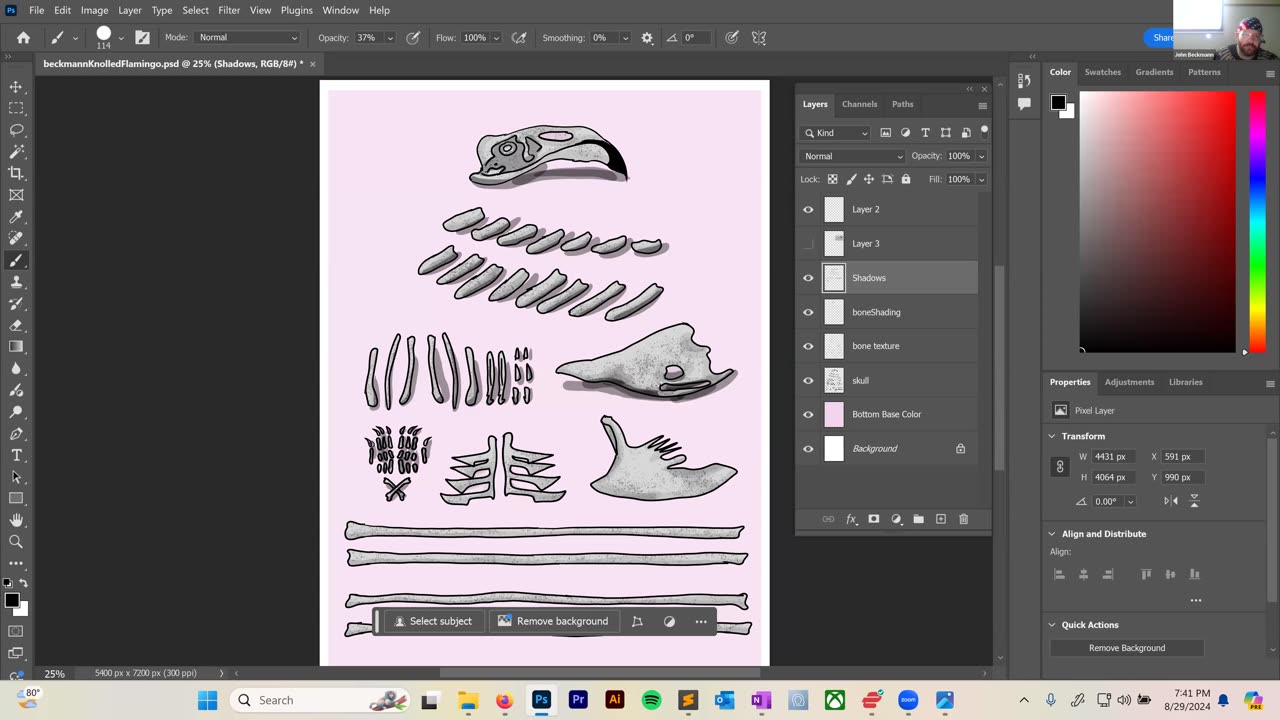Toggle the layer filter on/off switch
1280x720 pixels.
[x=984, y=131]
